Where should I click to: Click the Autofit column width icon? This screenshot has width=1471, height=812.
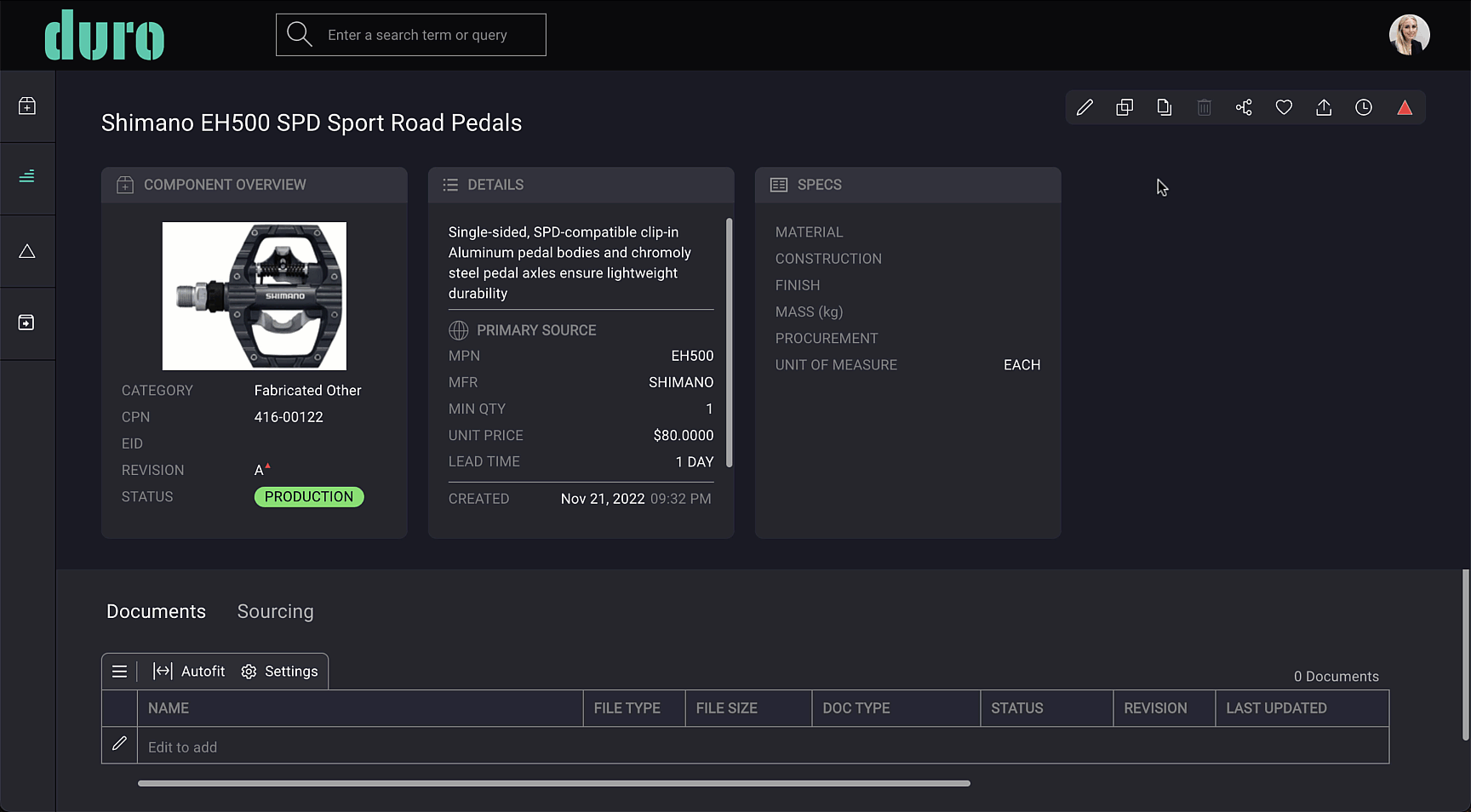coord(163,671)
